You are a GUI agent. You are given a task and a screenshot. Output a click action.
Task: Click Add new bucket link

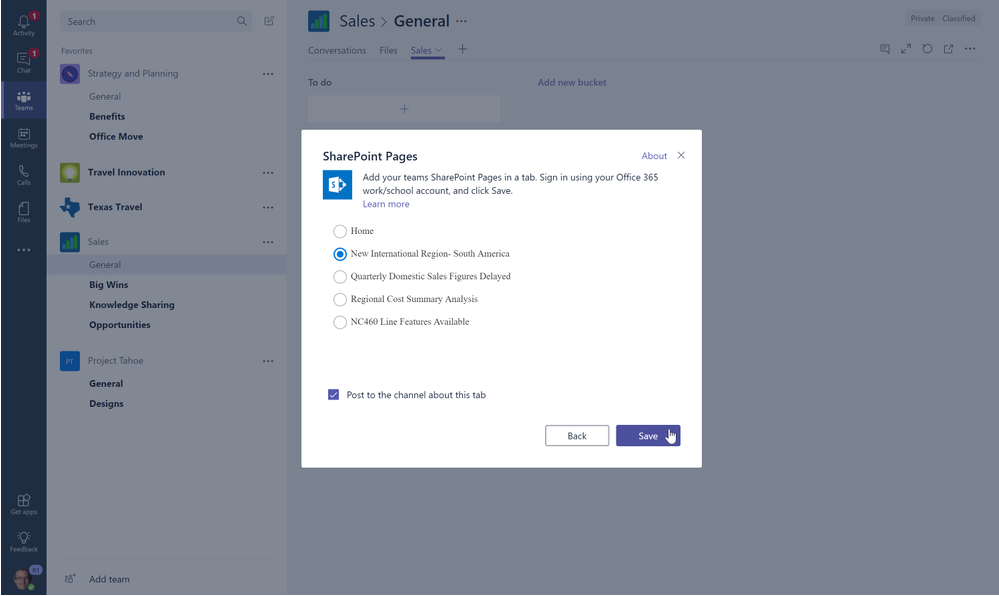pos(571,82)
